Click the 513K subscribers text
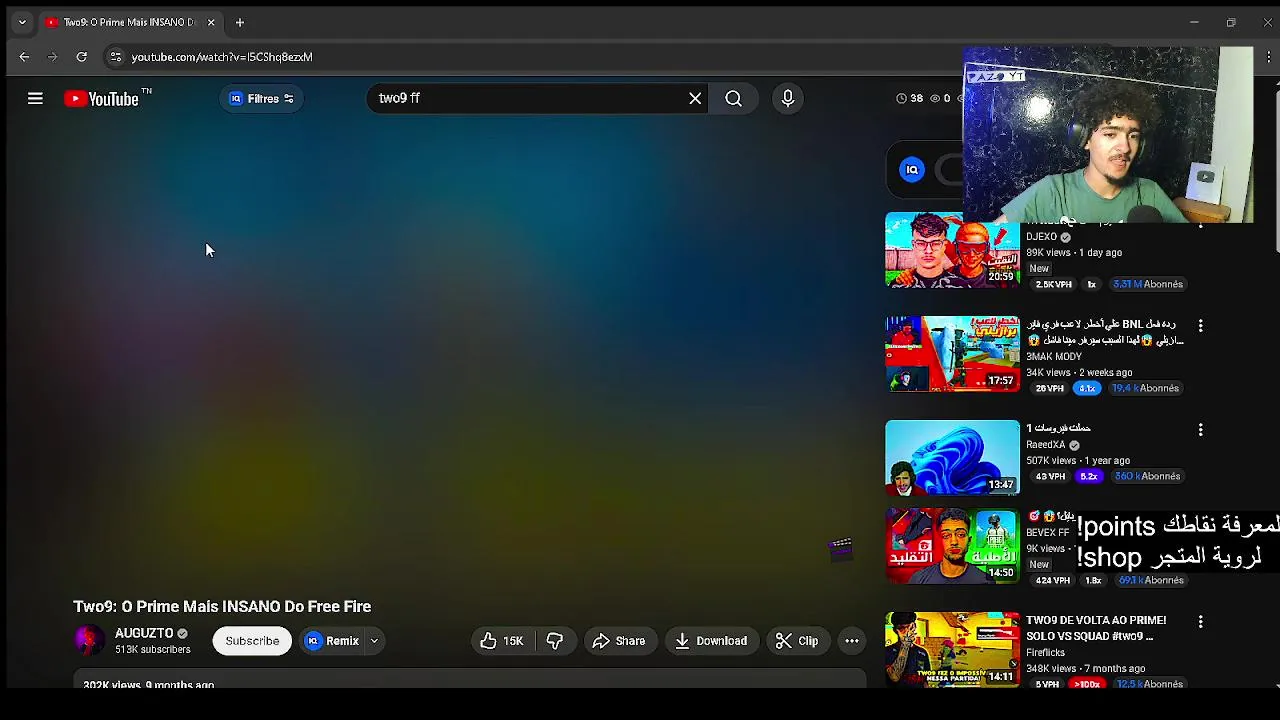The width and height of the screenshot is (1280, 720). pos(152,650)
